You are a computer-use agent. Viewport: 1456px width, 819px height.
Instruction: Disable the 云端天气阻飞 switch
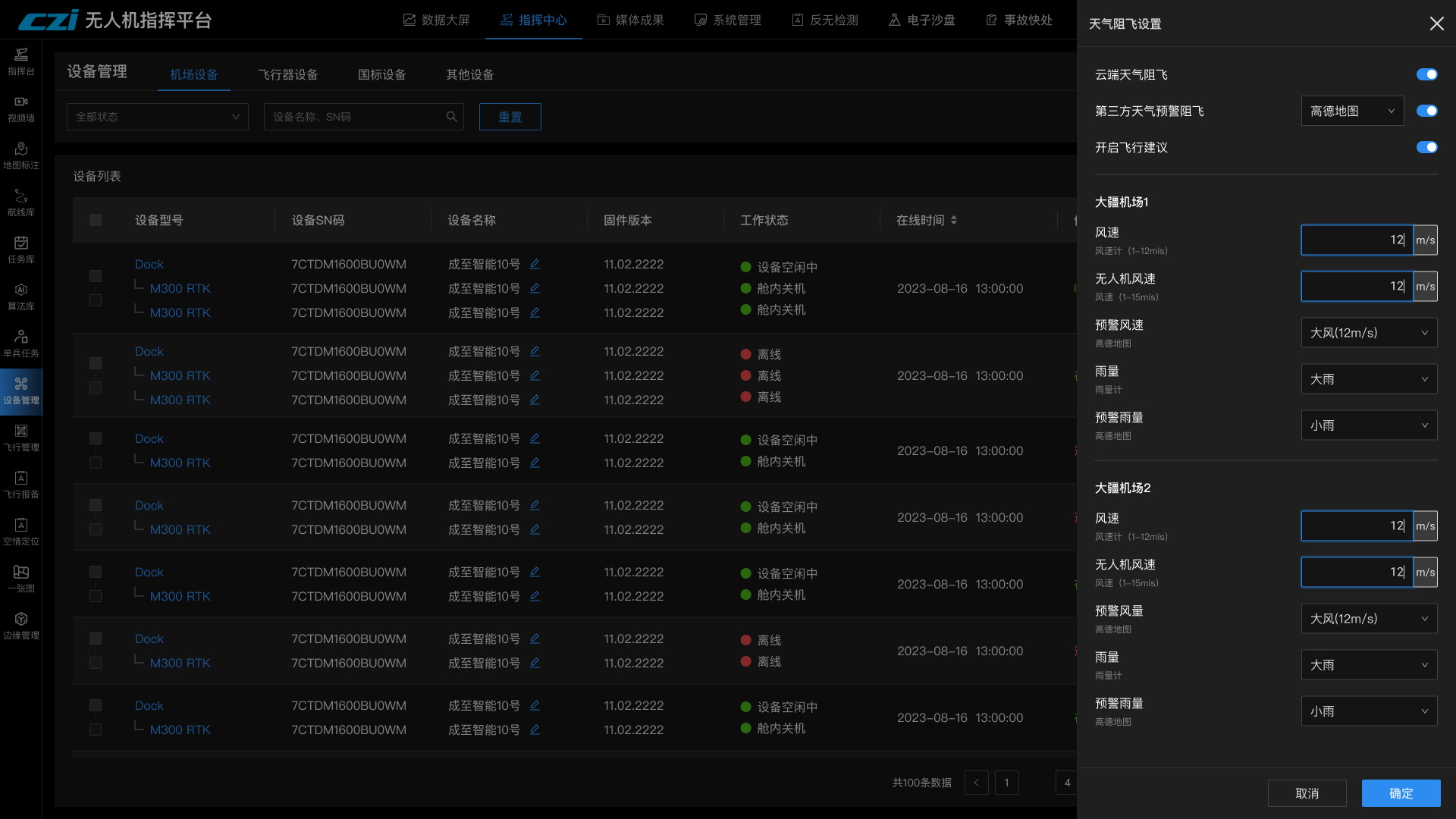(1426, 74)
